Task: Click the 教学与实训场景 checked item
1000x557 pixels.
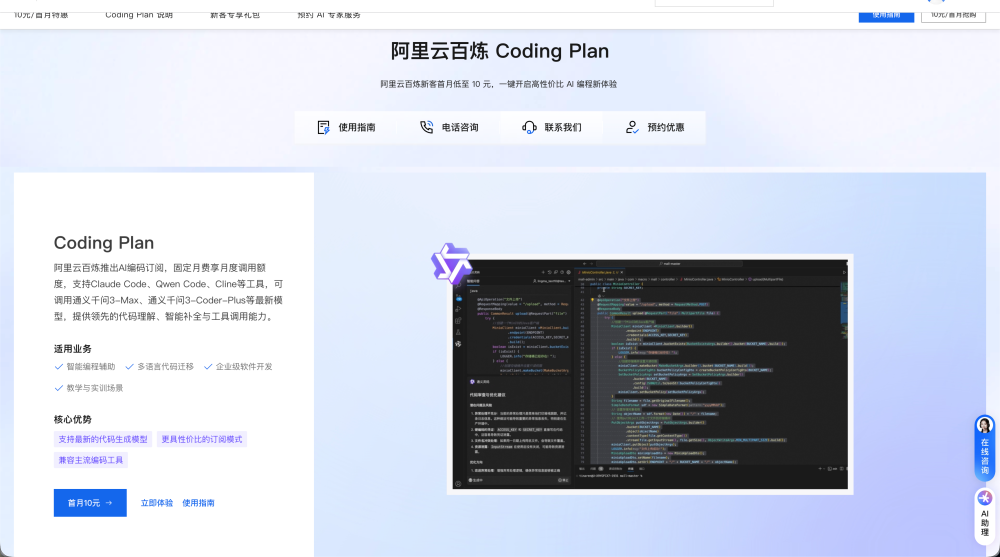Action: [x=89, y=388]
